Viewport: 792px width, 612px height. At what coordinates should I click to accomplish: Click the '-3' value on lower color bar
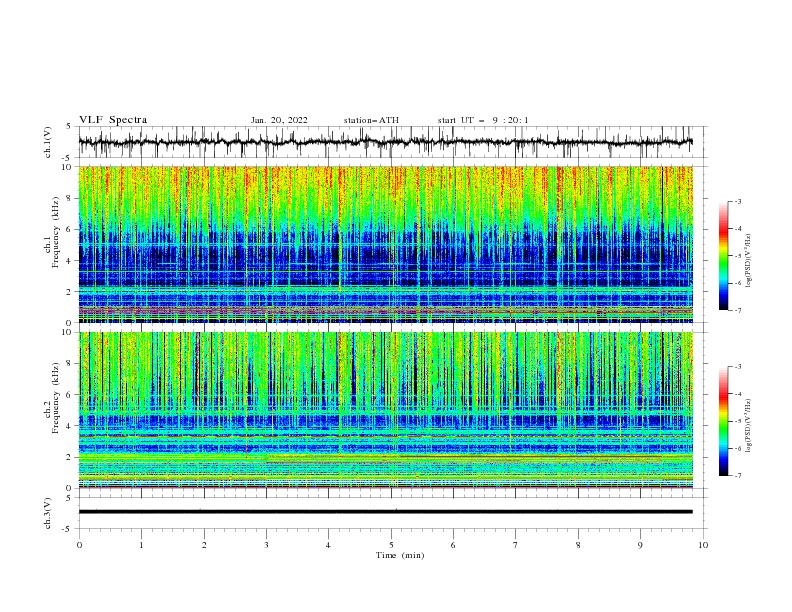click(x=737, y=367)
